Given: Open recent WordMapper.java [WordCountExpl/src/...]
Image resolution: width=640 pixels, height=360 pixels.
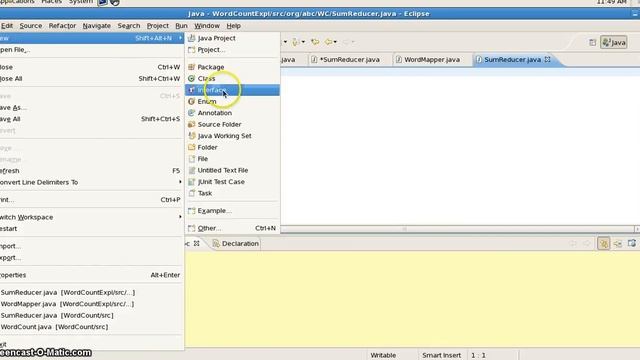Looking at the screenshot, I should (x=91, y=304).
